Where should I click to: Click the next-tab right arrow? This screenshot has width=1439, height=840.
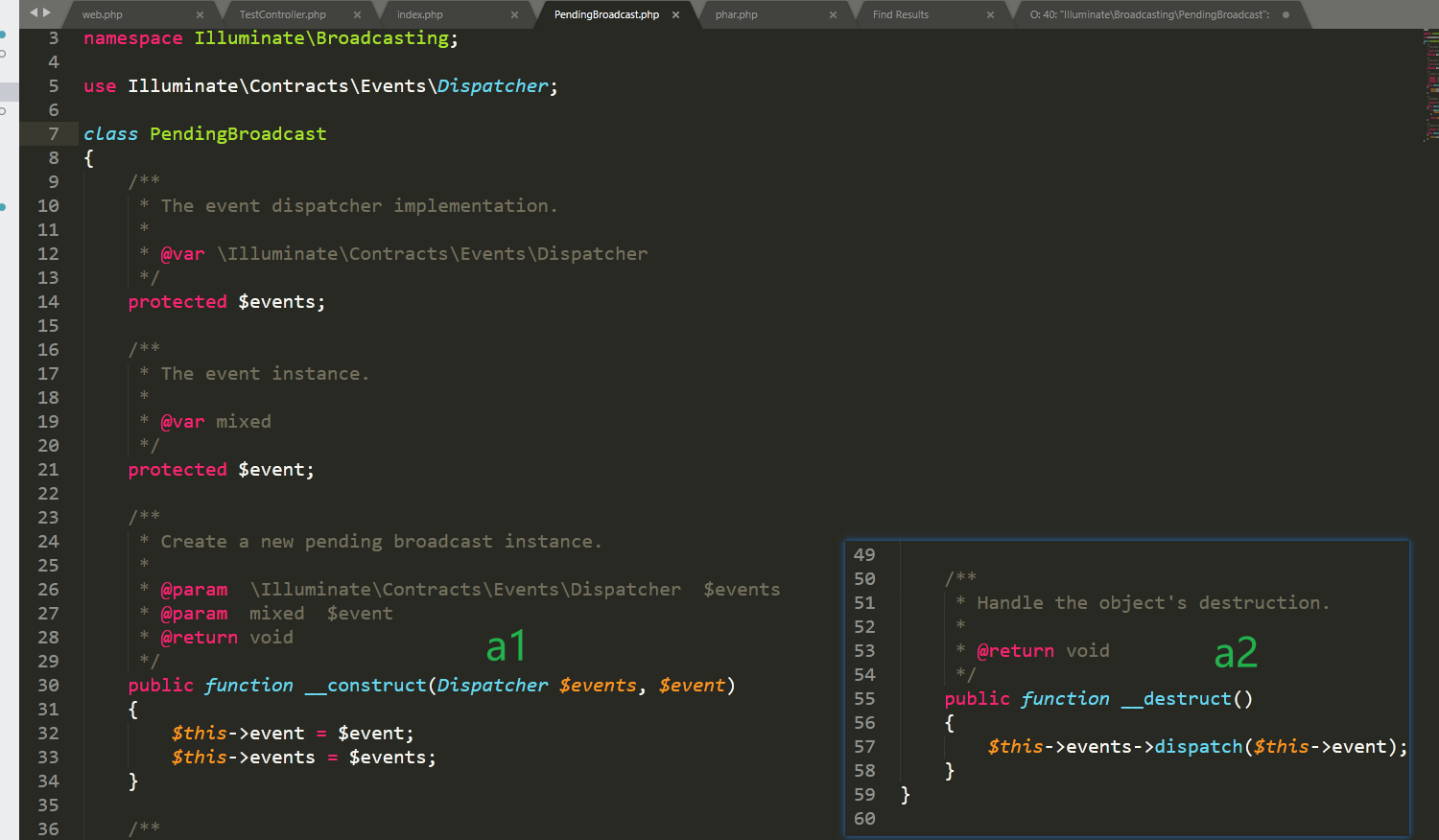click(47, 13)
